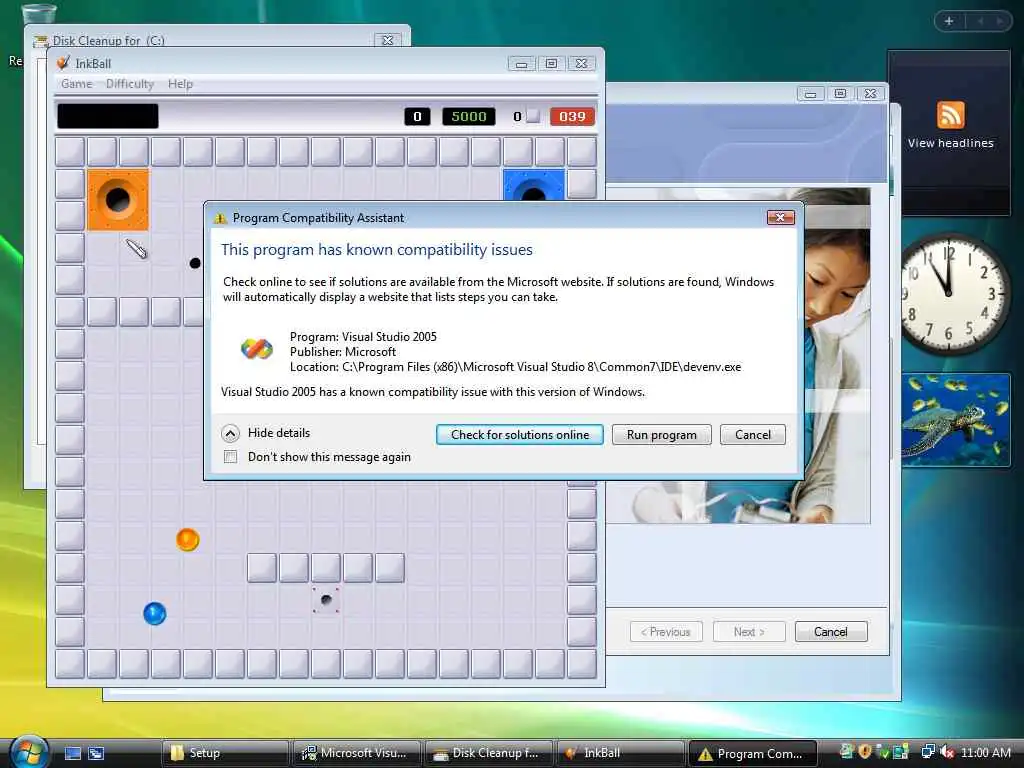Click the orange ball in the InkBall board
Viewport: 1024px width, 768px height.
(x=187, y=539)
